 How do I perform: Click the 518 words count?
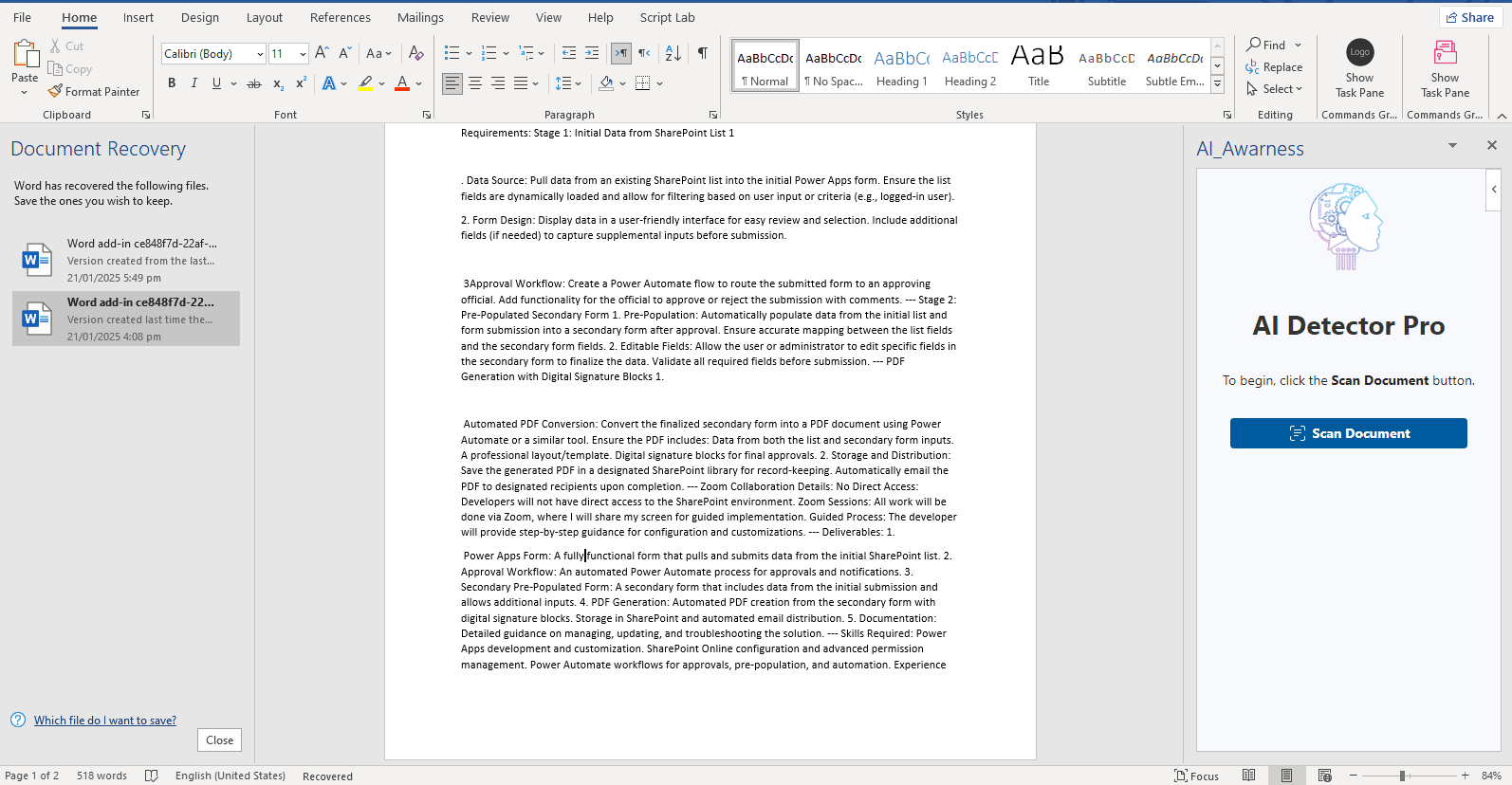coord(101,776)
